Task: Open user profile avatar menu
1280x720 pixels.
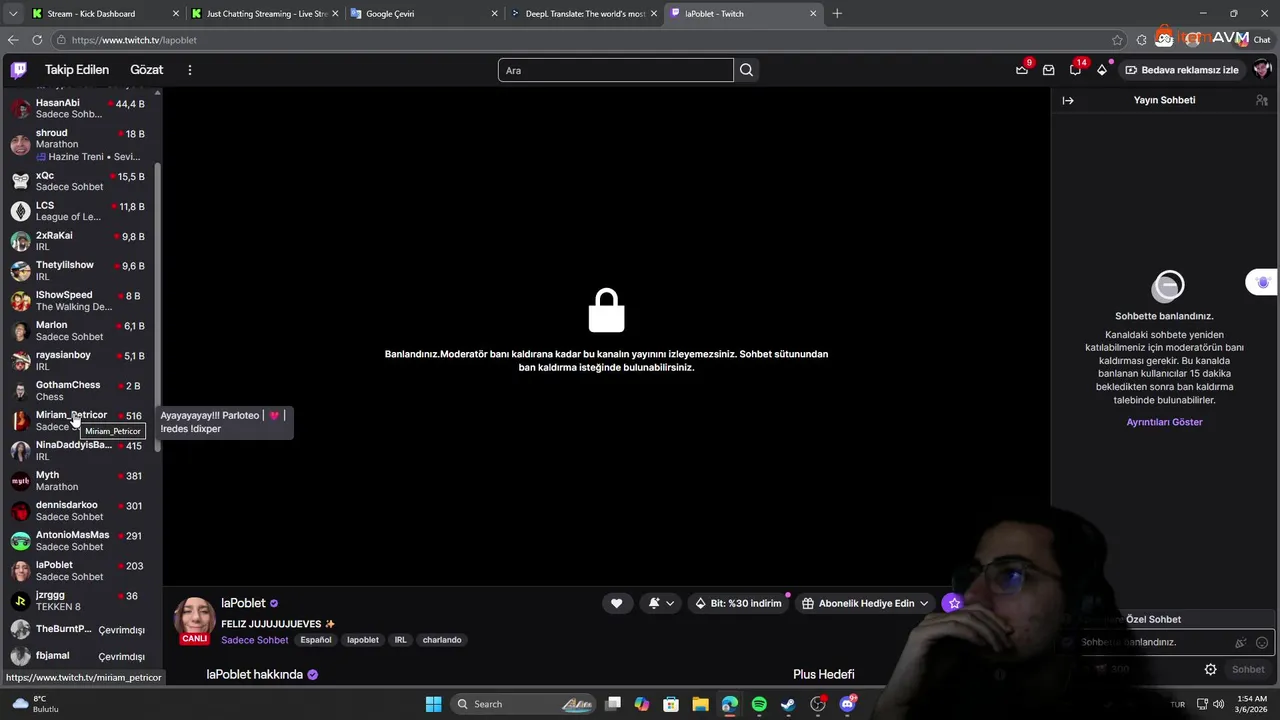Action: coord(1262,70)
